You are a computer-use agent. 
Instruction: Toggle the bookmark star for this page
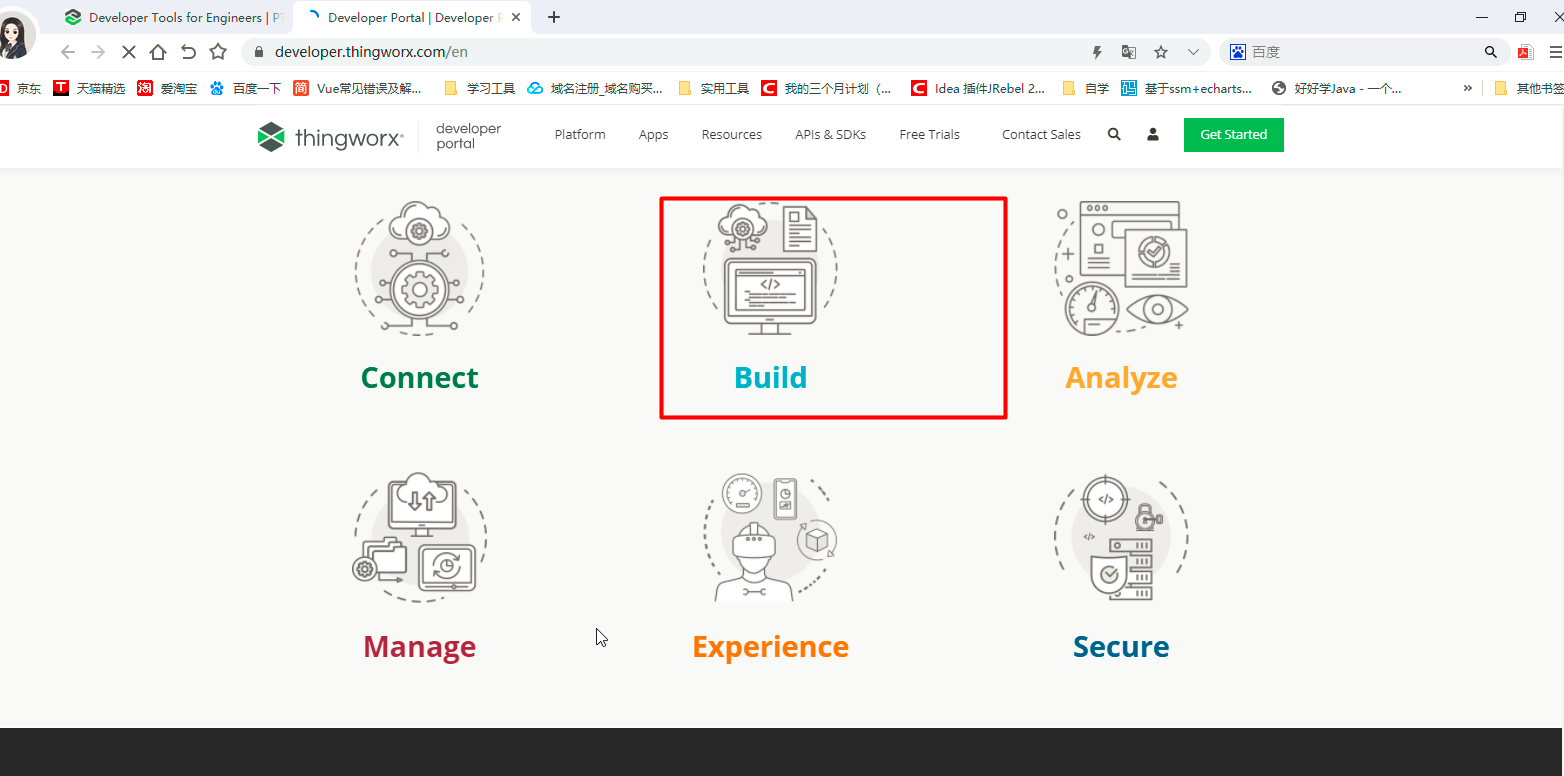(x=1160, y=51)
